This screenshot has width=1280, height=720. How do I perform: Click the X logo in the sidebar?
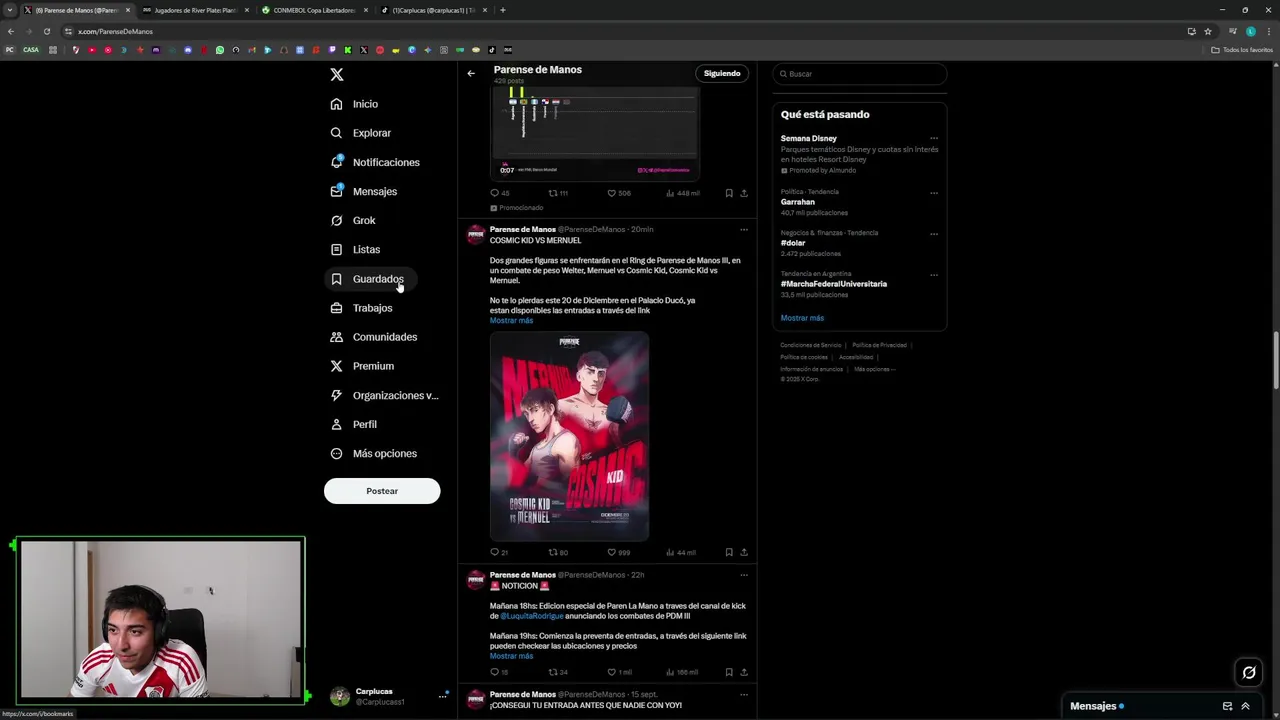(337, 75)
